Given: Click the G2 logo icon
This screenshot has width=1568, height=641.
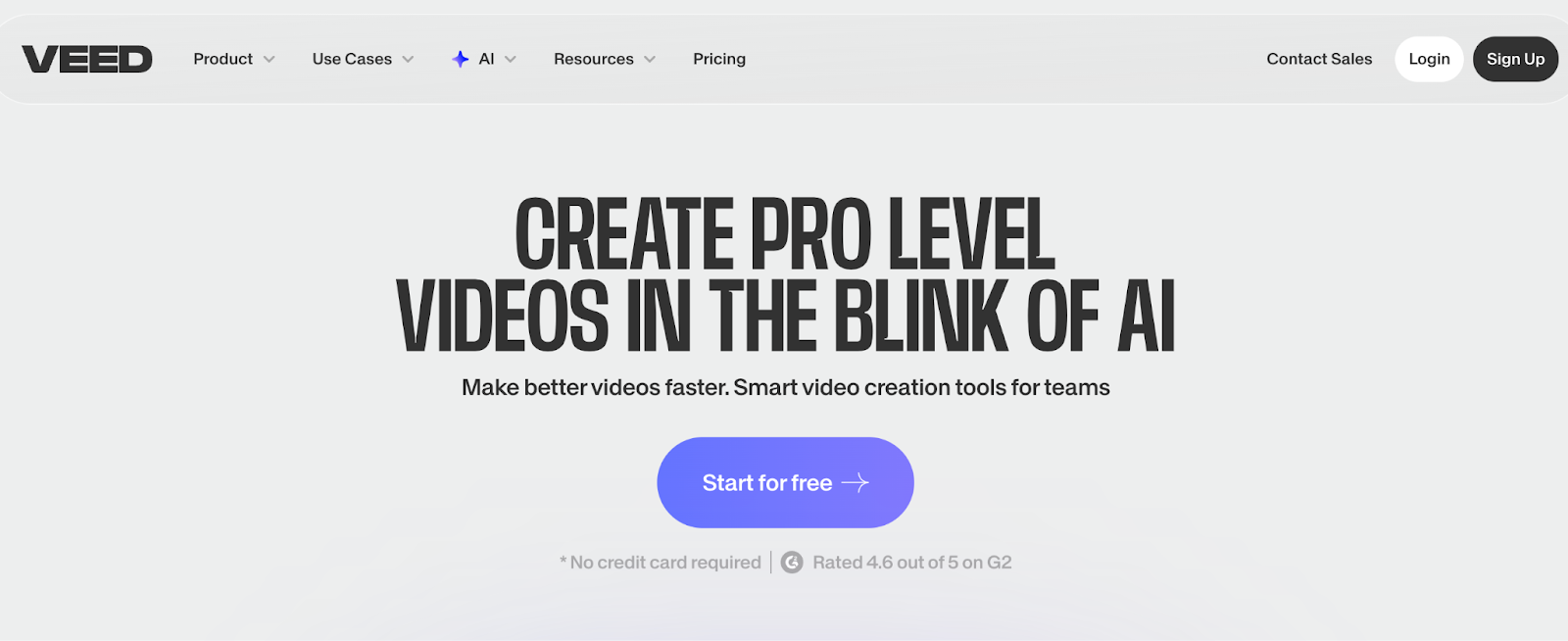Looking at the screenshot, I should pos(792,563).
